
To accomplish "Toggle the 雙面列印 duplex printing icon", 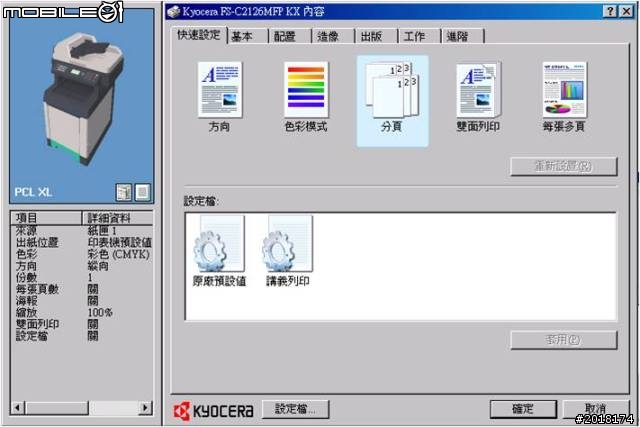I will (x=478, y=97).
